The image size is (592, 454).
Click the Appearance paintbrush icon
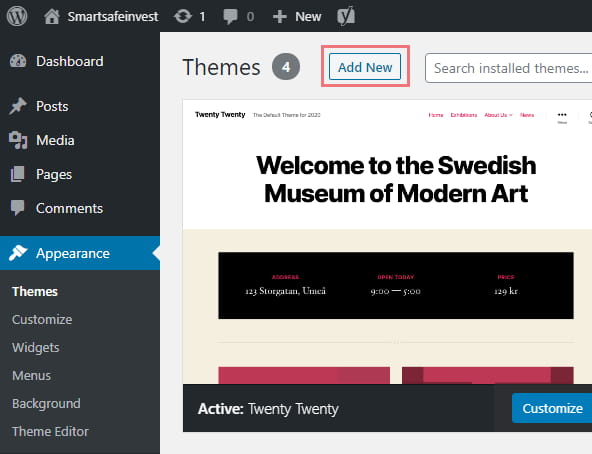pyautogui.click(x=18, y=253)
